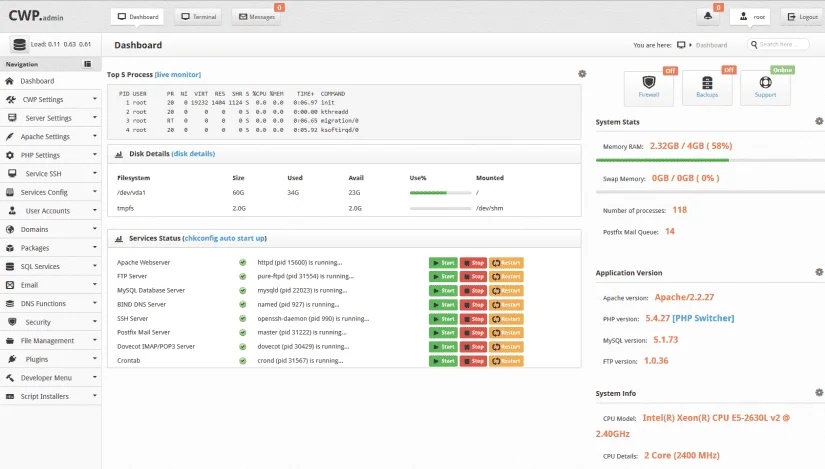Click the Search here input field
Screen dimensions: 825x469
coord(778,45)
